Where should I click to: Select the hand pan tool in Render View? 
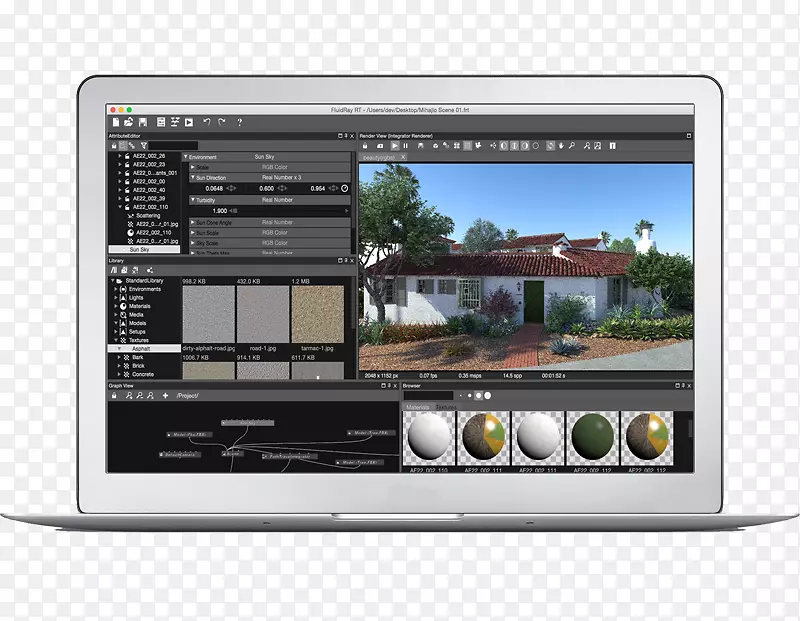point(561,146)
